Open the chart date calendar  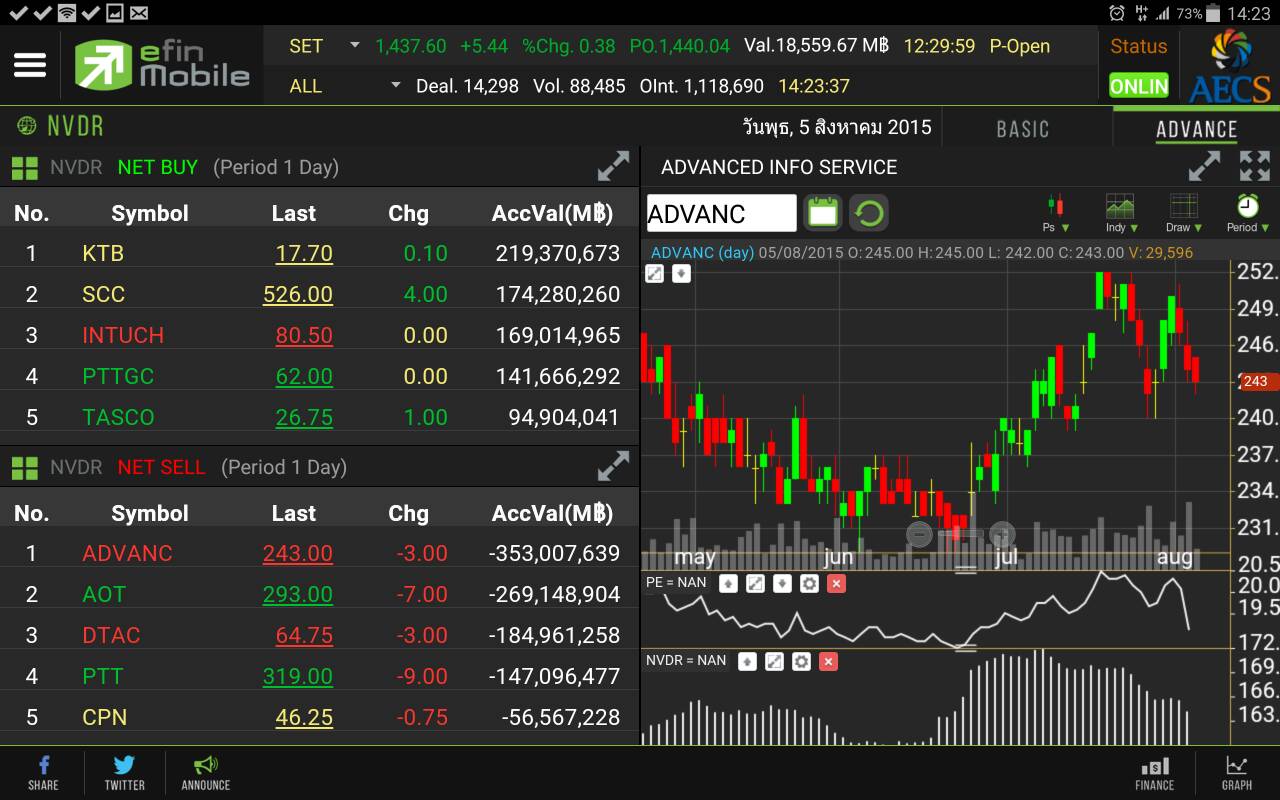822,213
